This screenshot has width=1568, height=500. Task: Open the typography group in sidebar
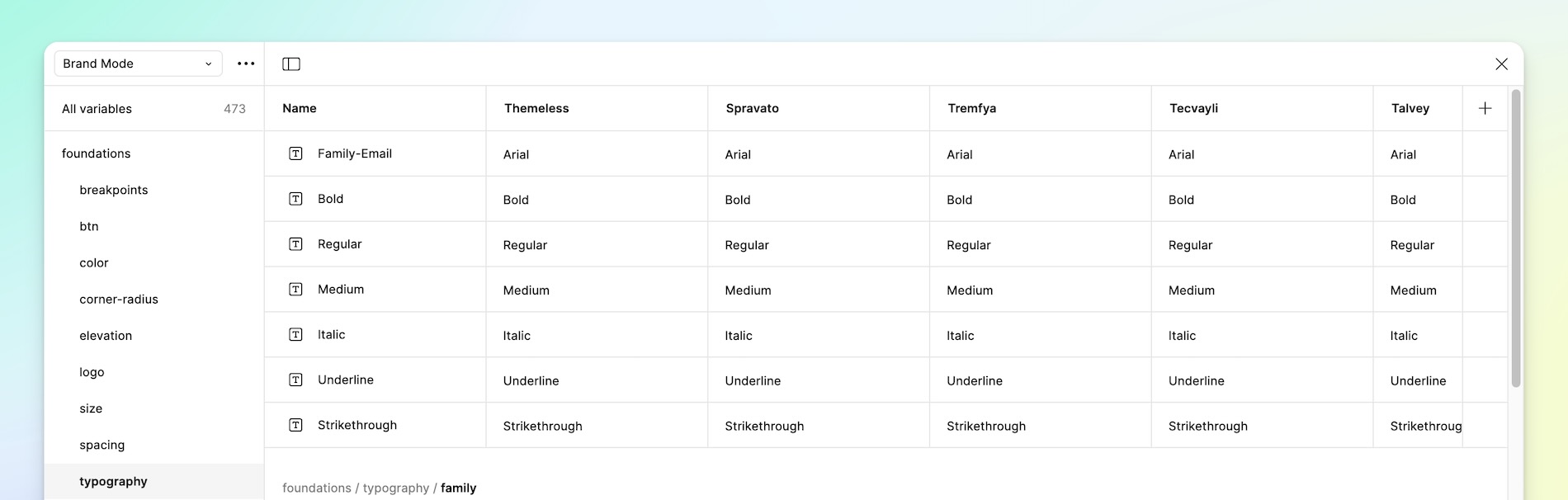(x=113, y=481)
